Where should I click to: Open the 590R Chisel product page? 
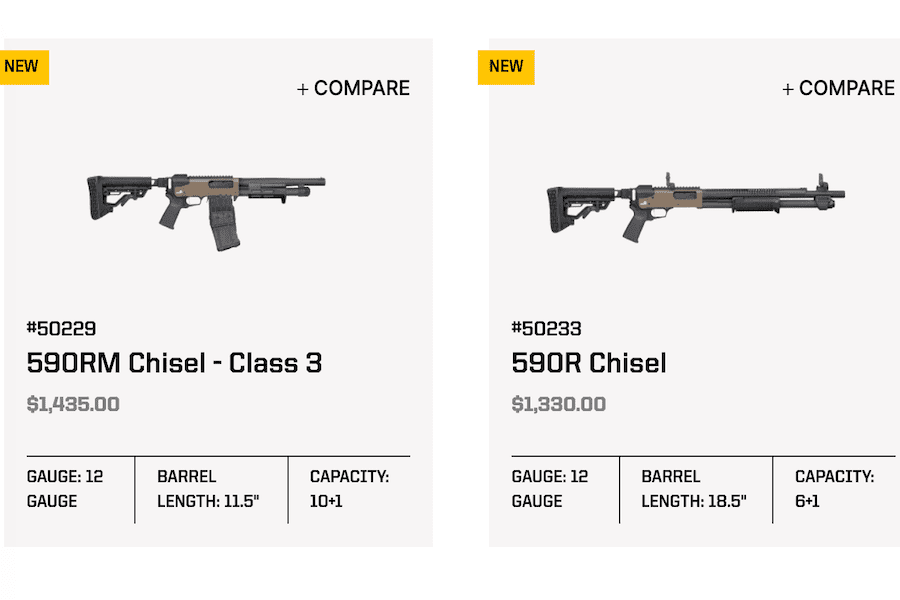point(590,363)
